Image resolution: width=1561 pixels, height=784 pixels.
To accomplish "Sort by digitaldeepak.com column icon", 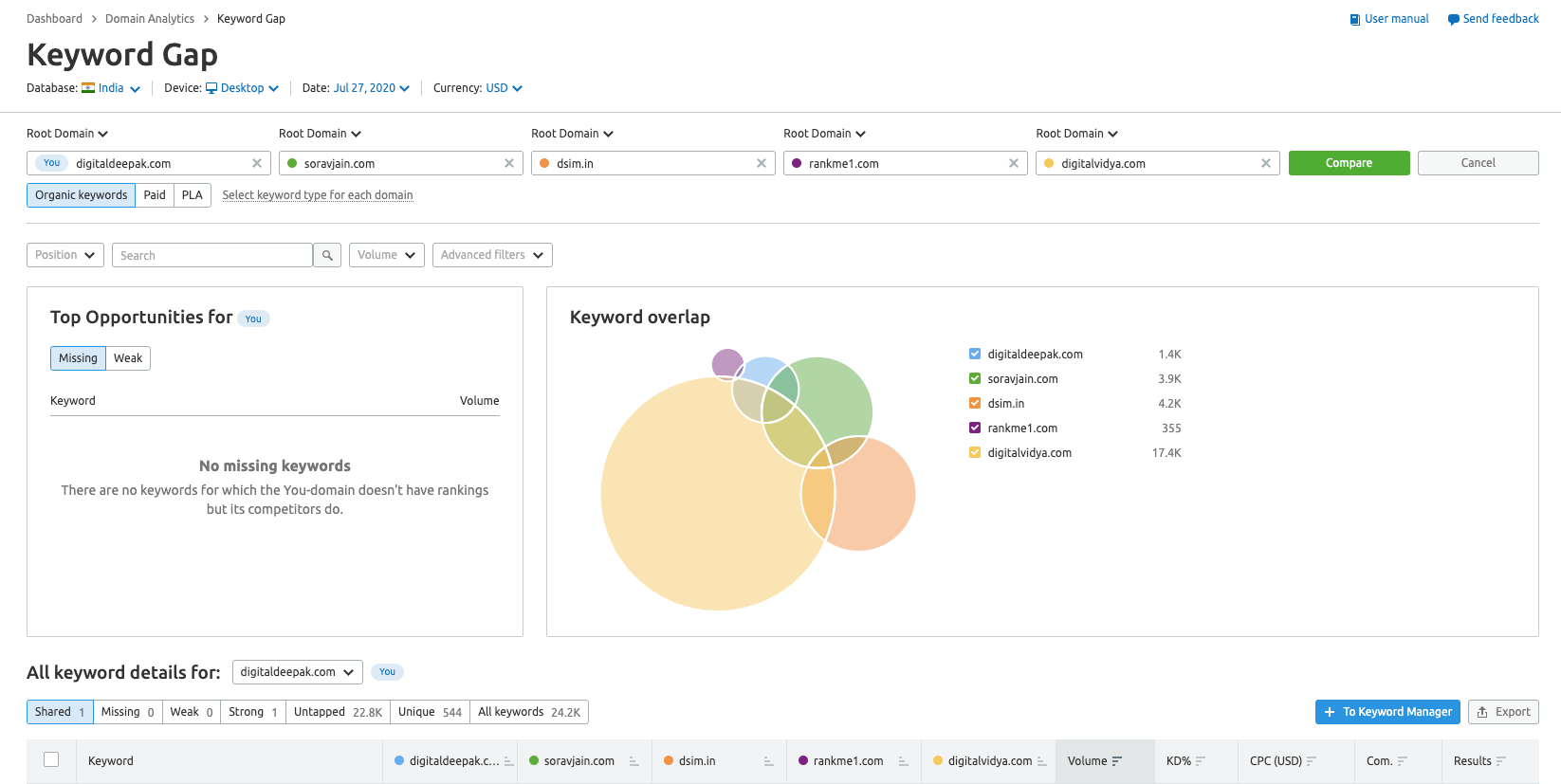I will (508, 761).
